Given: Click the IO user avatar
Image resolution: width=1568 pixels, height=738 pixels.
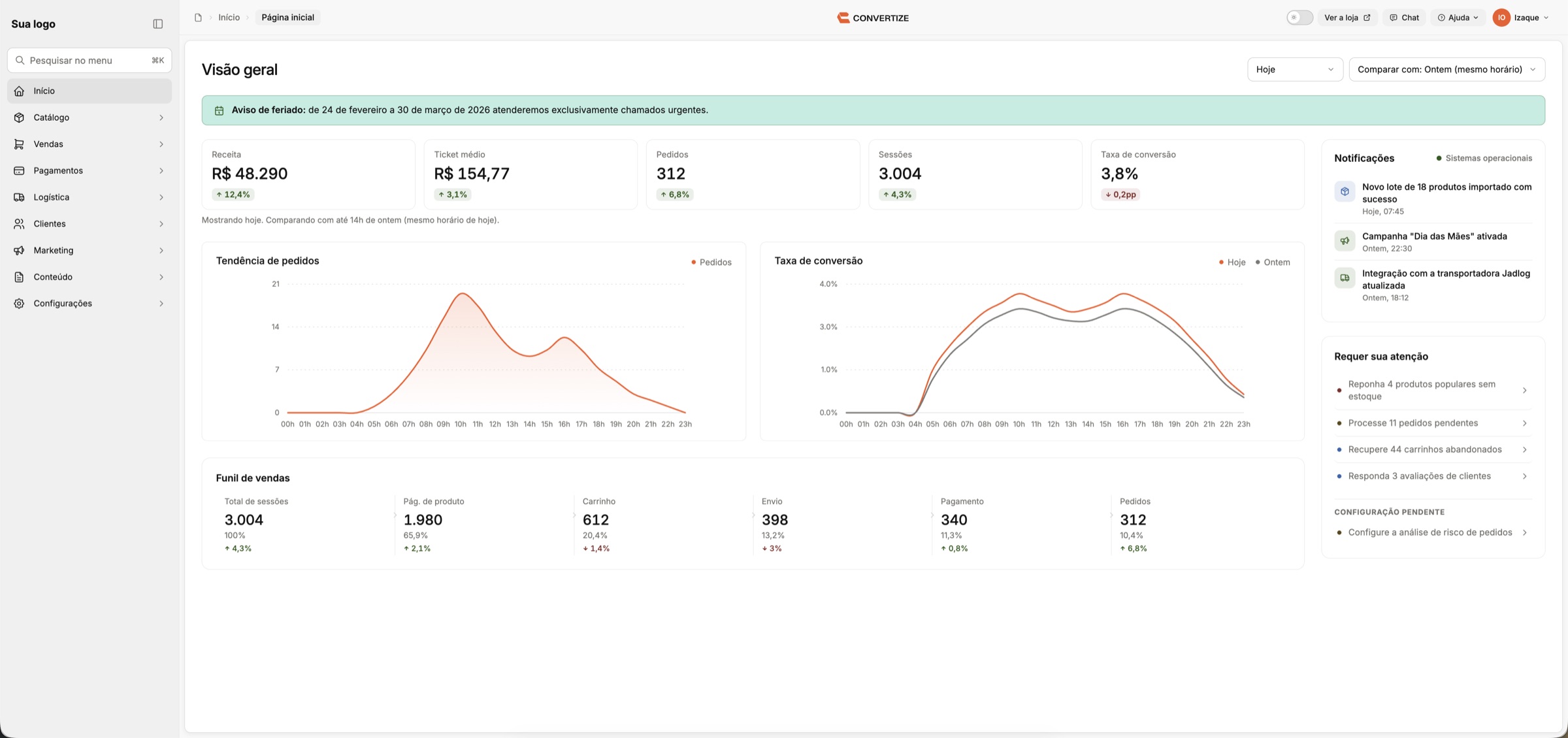Looking at the screenshot, I should 1501,18.
